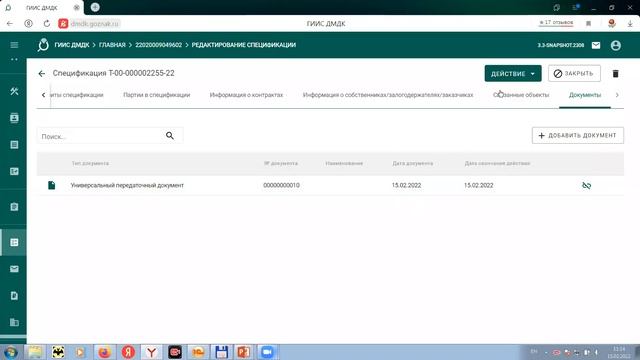Click the search magnifier icon
The width and height of the screenshot is (640, 360).
(x=170, y=136)
